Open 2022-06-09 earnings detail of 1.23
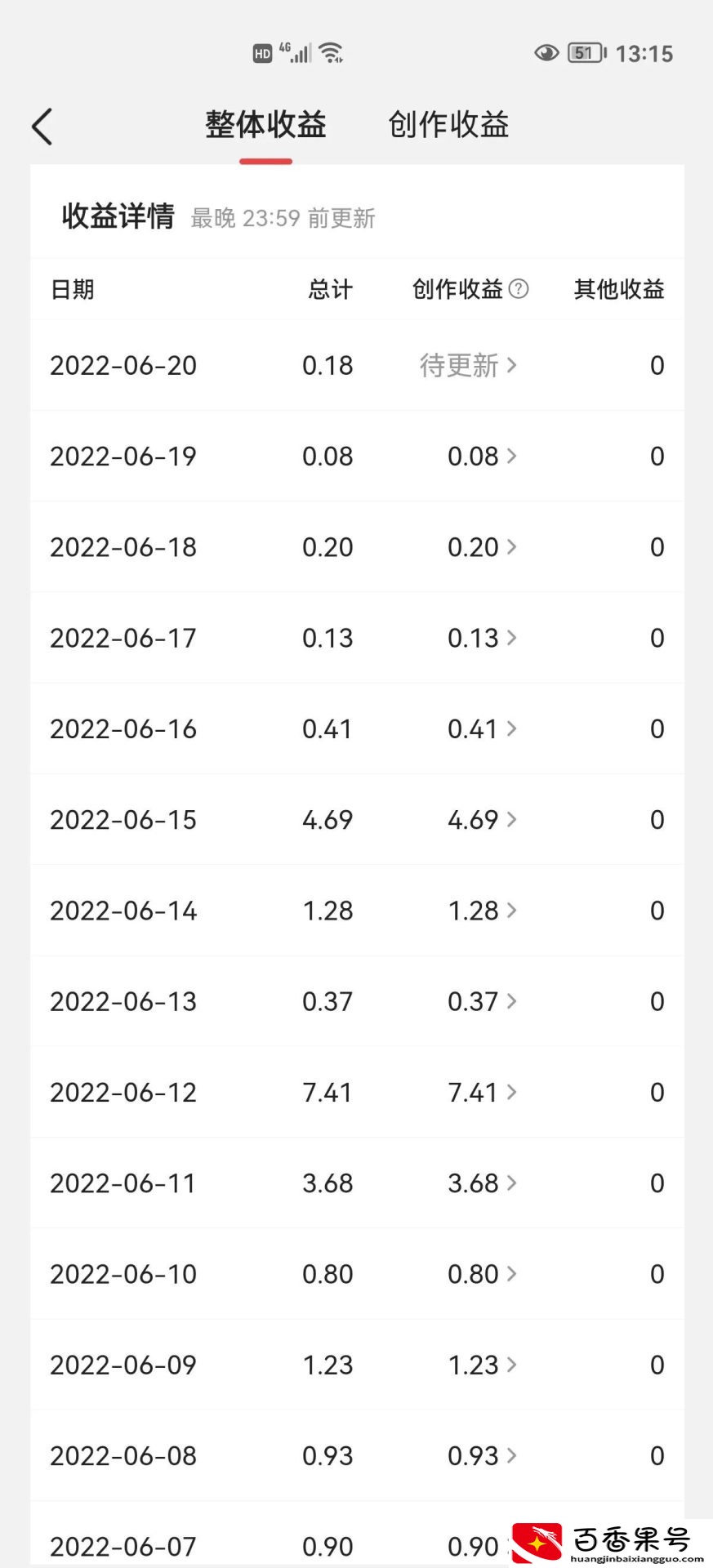 [x=482, y=1365]
